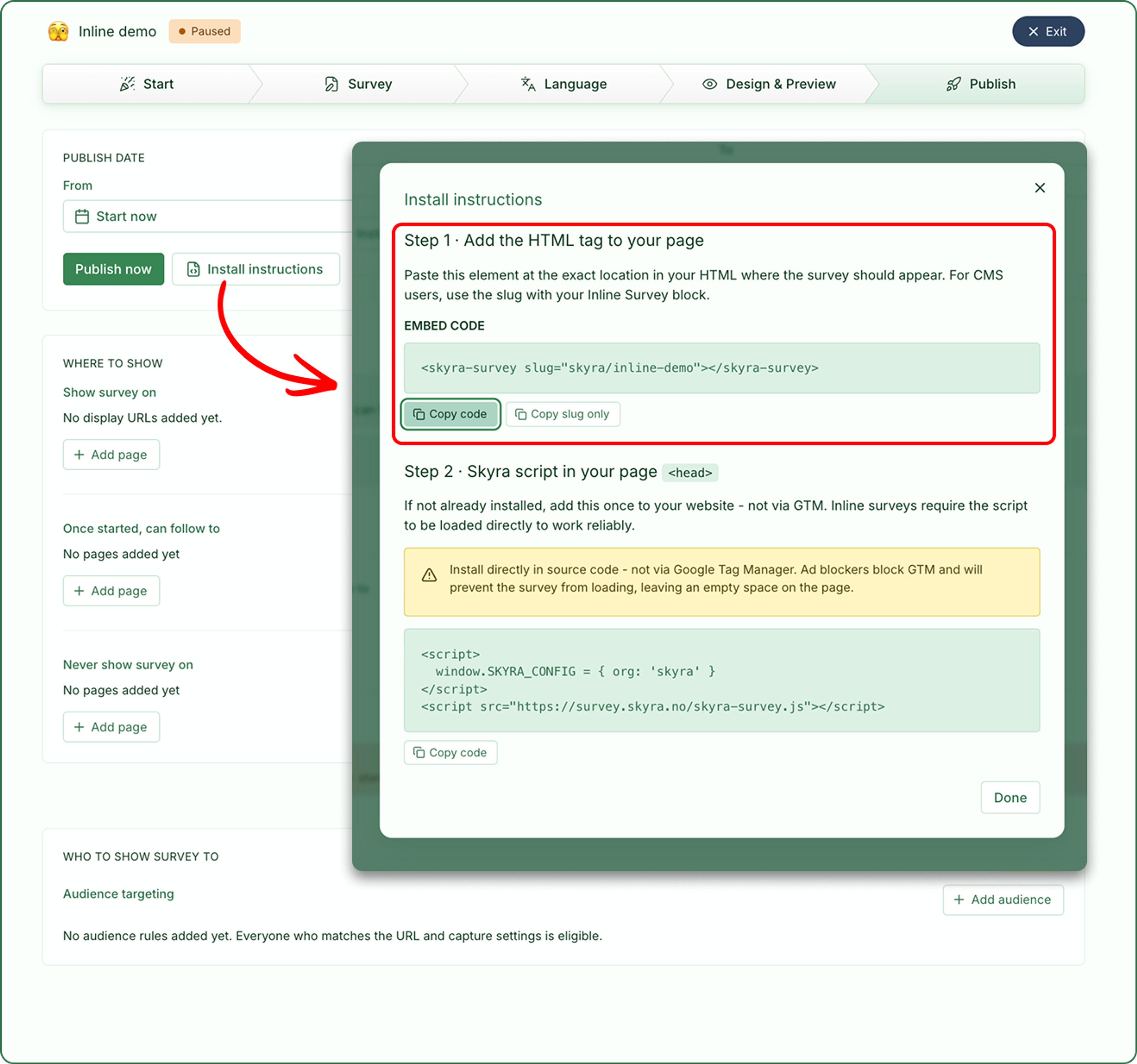Switch to the Survey step tab
This screenshot has height=1064, width=1137.
[x=358, y=84]
